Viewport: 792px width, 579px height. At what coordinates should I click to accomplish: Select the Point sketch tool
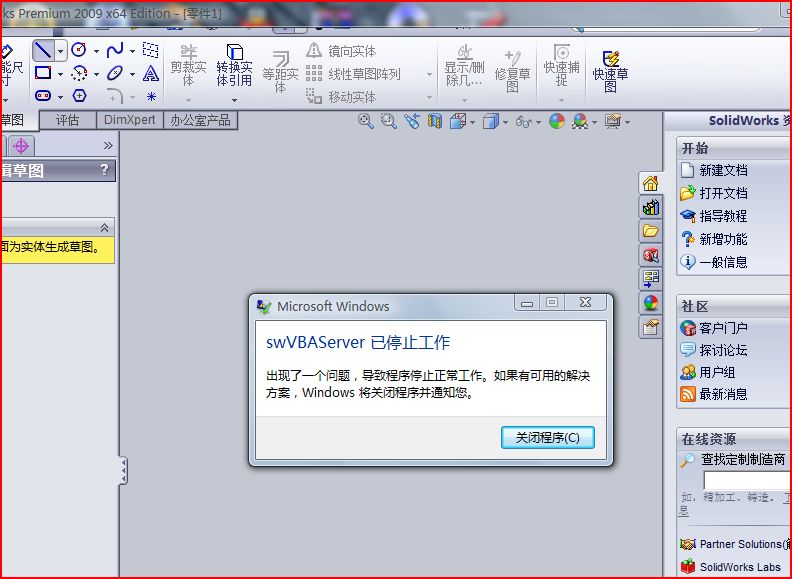click(151, 96)
